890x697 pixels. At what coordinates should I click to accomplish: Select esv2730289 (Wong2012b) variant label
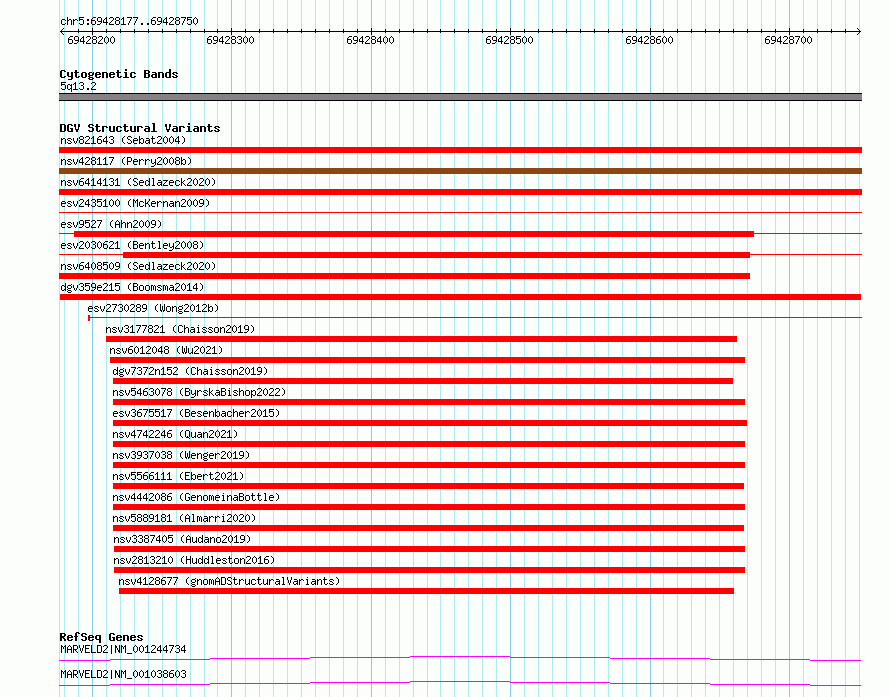(153, 308)
